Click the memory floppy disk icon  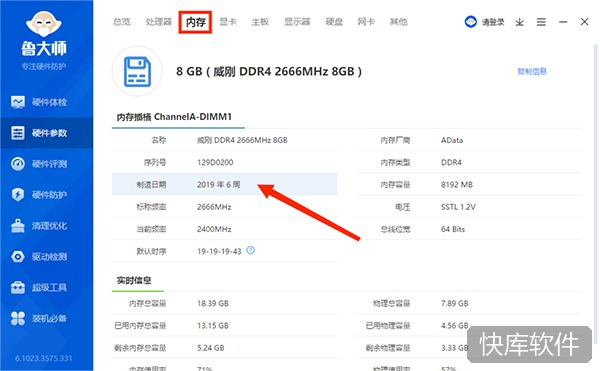[x=137, y=72]
